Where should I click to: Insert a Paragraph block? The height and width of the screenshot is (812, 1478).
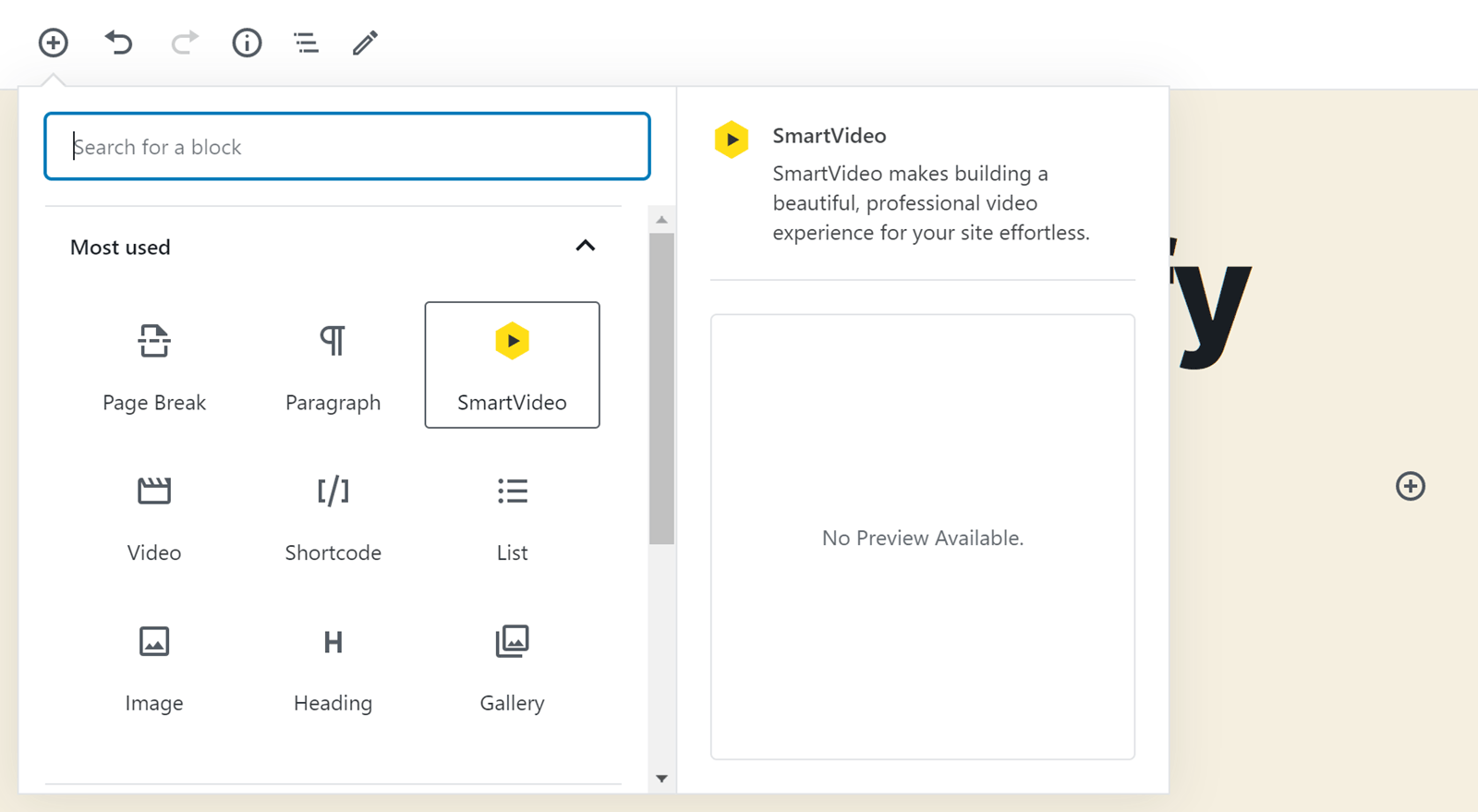(x=333, y=365)
